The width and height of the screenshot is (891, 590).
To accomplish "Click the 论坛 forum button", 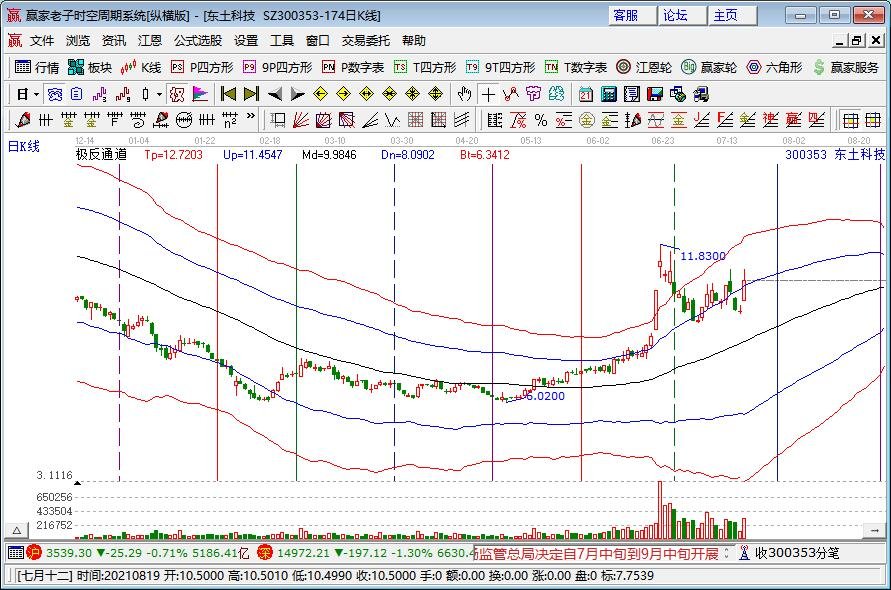I will pos(682,15).
